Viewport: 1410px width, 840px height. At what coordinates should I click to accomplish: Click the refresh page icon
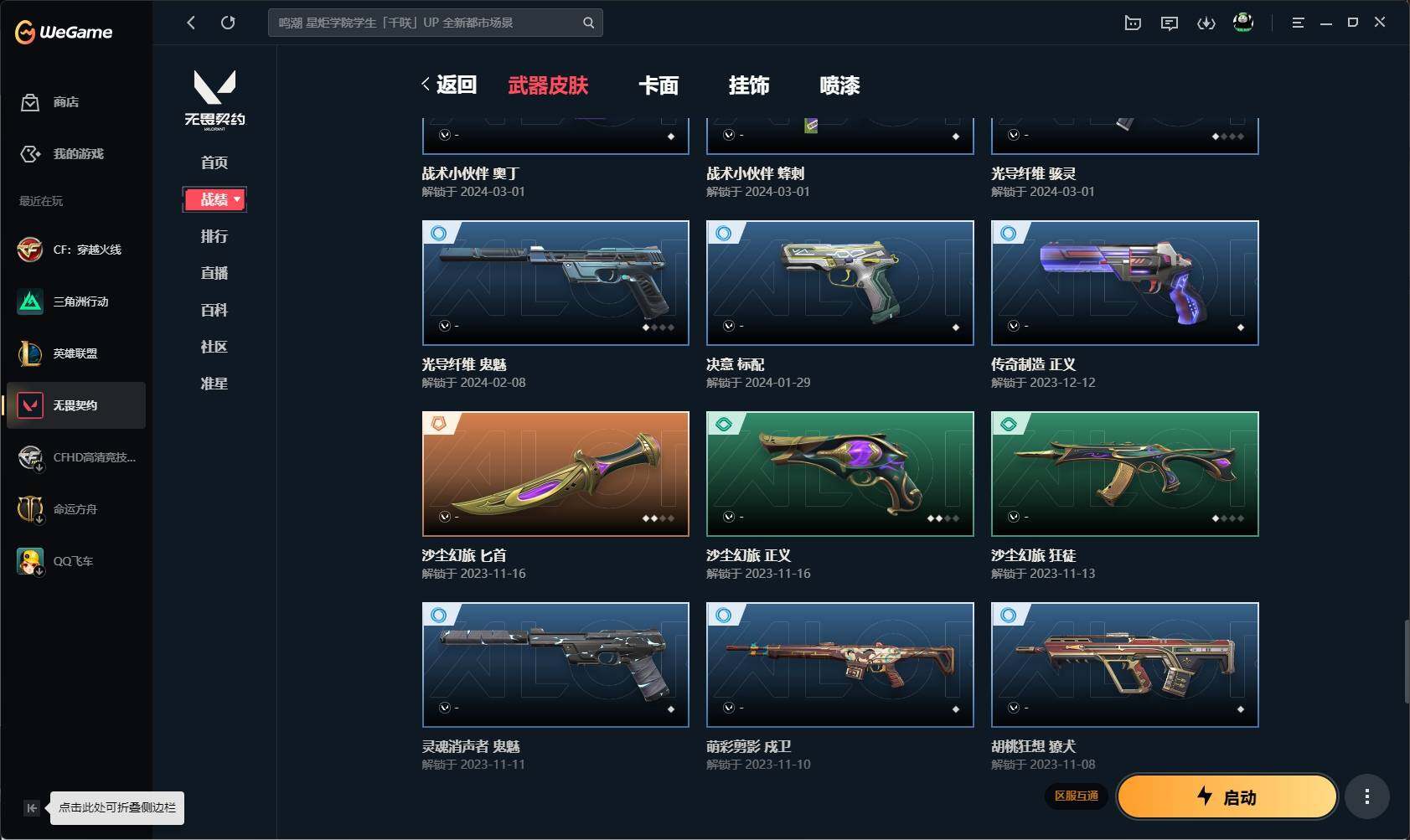[228, 23]
